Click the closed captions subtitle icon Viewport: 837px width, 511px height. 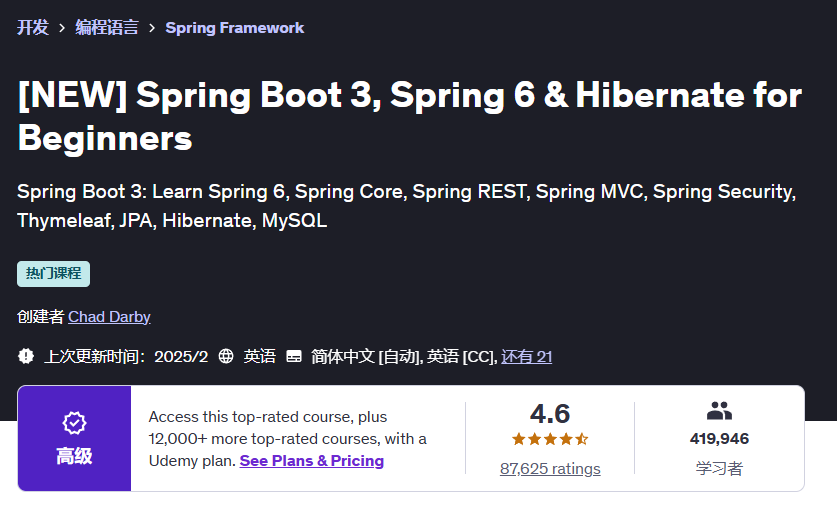(294, 356)
